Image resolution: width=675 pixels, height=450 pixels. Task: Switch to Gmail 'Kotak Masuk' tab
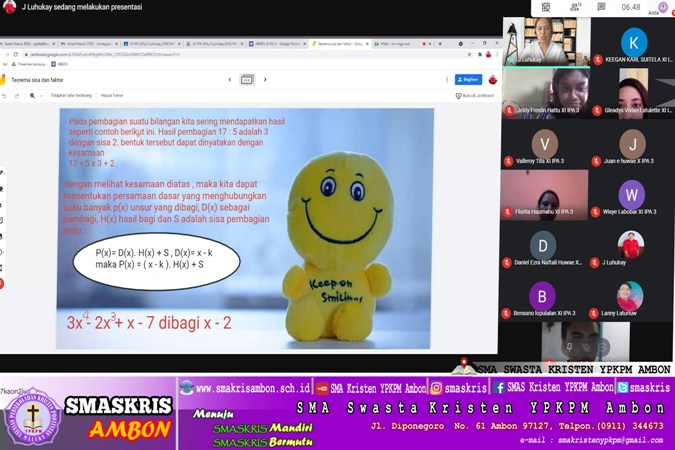88,44
